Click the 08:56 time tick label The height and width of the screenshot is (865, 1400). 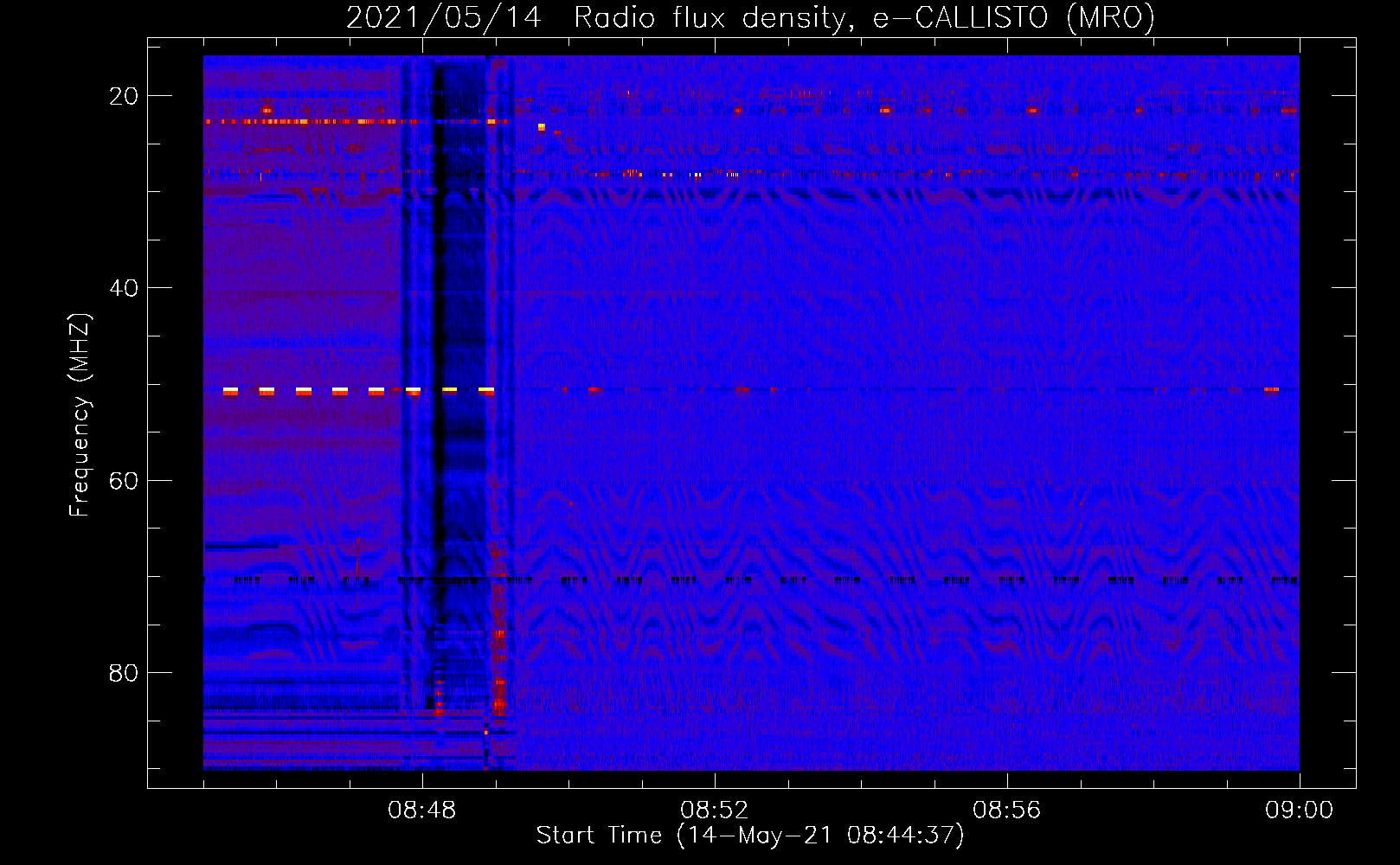(1007, 811)
